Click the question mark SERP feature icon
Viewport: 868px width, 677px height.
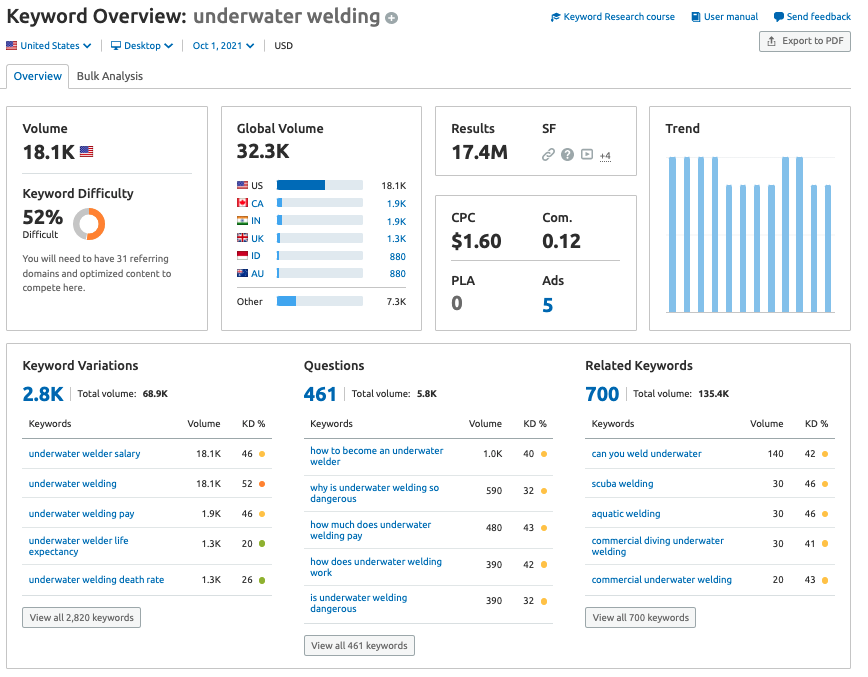[567, 155]
